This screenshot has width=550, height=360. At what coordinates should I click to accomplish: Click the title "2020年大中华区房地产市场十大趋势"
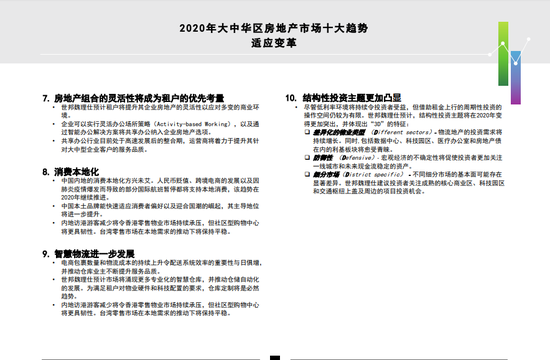(x=274, y=28)
